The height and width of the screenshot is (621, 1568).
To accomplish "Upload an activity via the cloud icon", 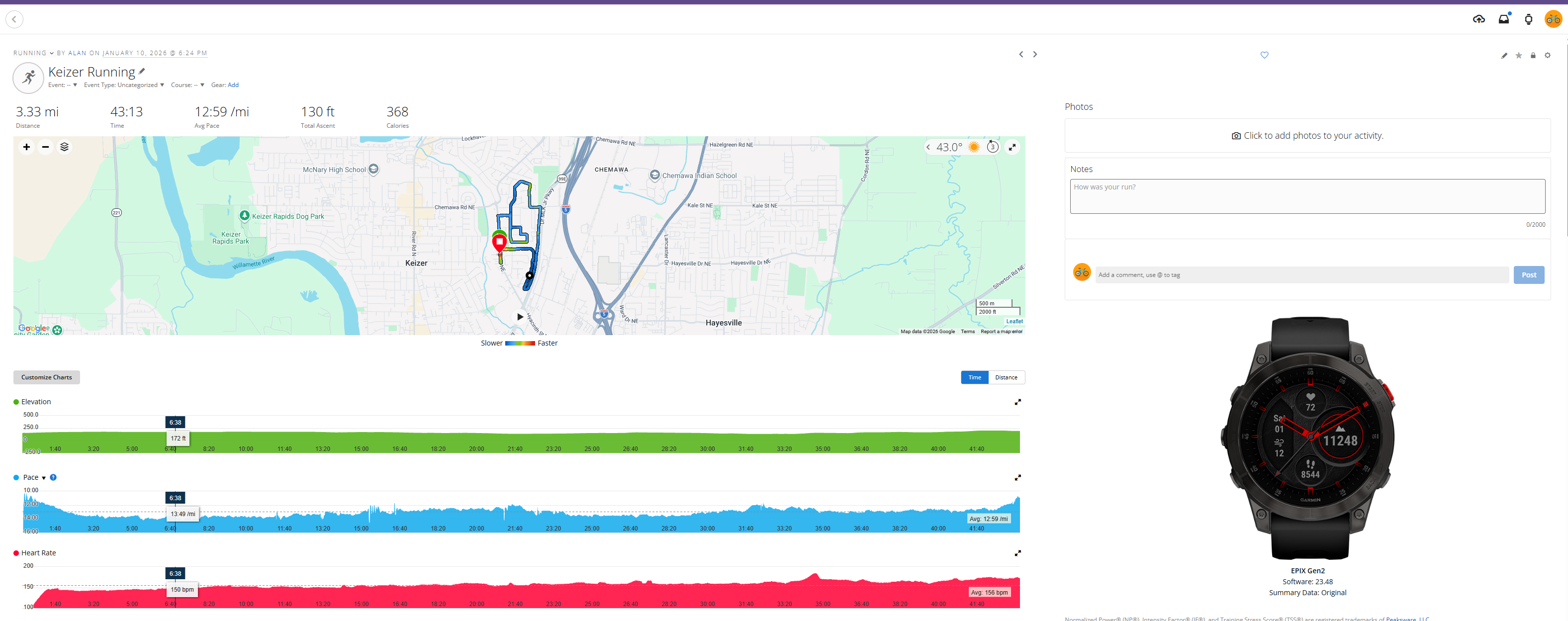I will click(1479, 19).
